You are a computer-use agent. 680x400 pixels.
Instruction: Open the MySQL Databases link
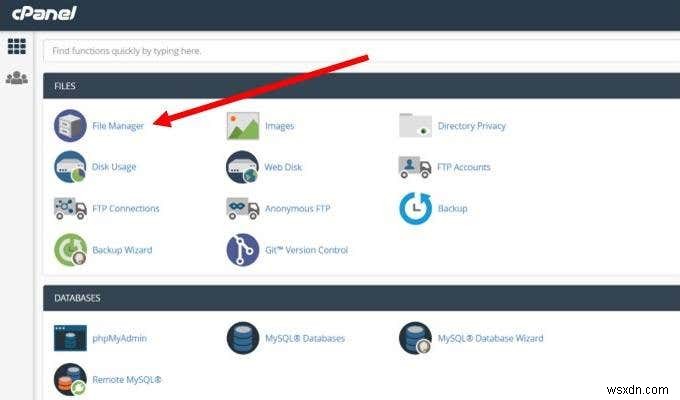(305, 338)
